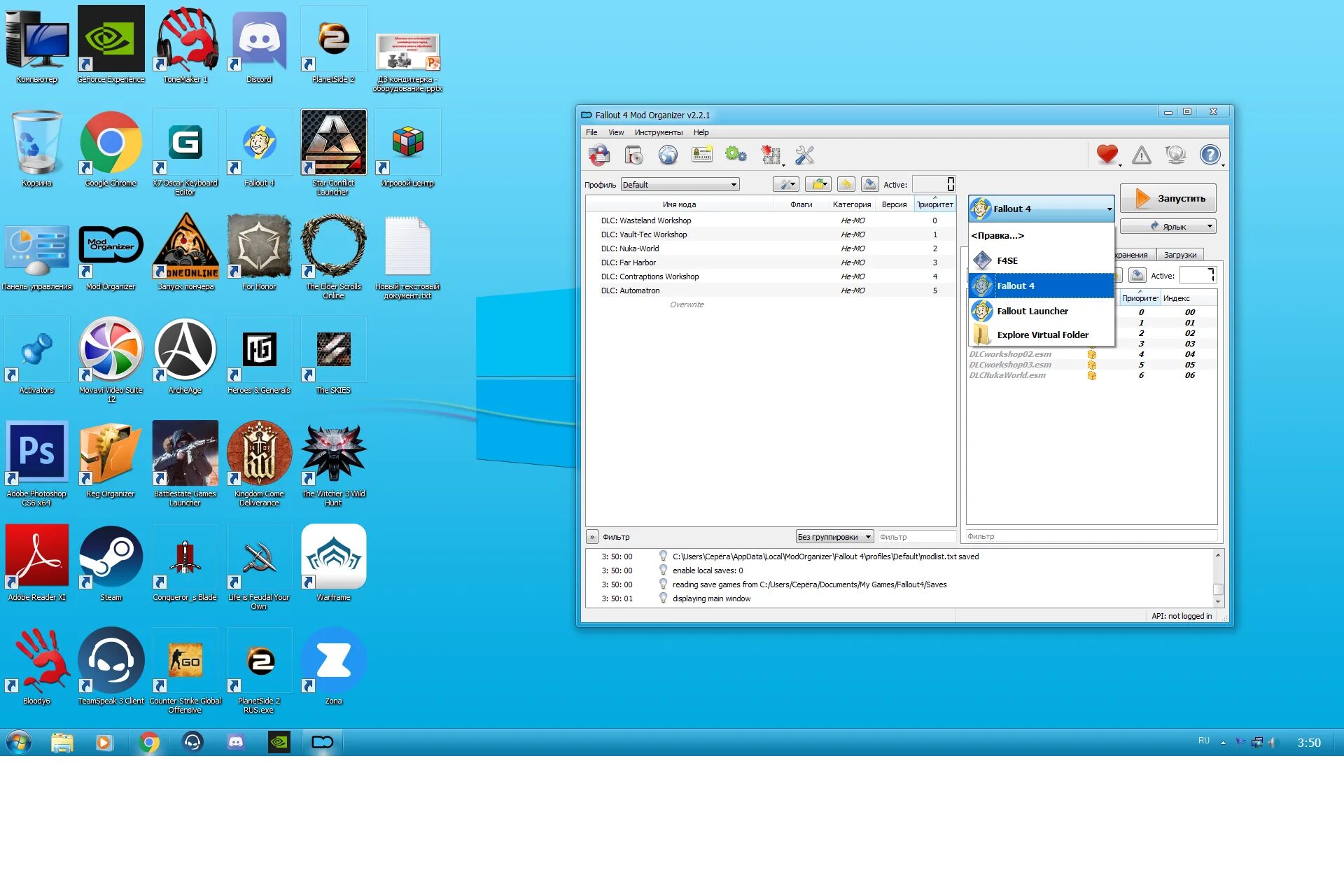Select the Adobe Photoshop CS6 desktop icon
Screen dimensions: 1344x896
(x=36, y=463)
